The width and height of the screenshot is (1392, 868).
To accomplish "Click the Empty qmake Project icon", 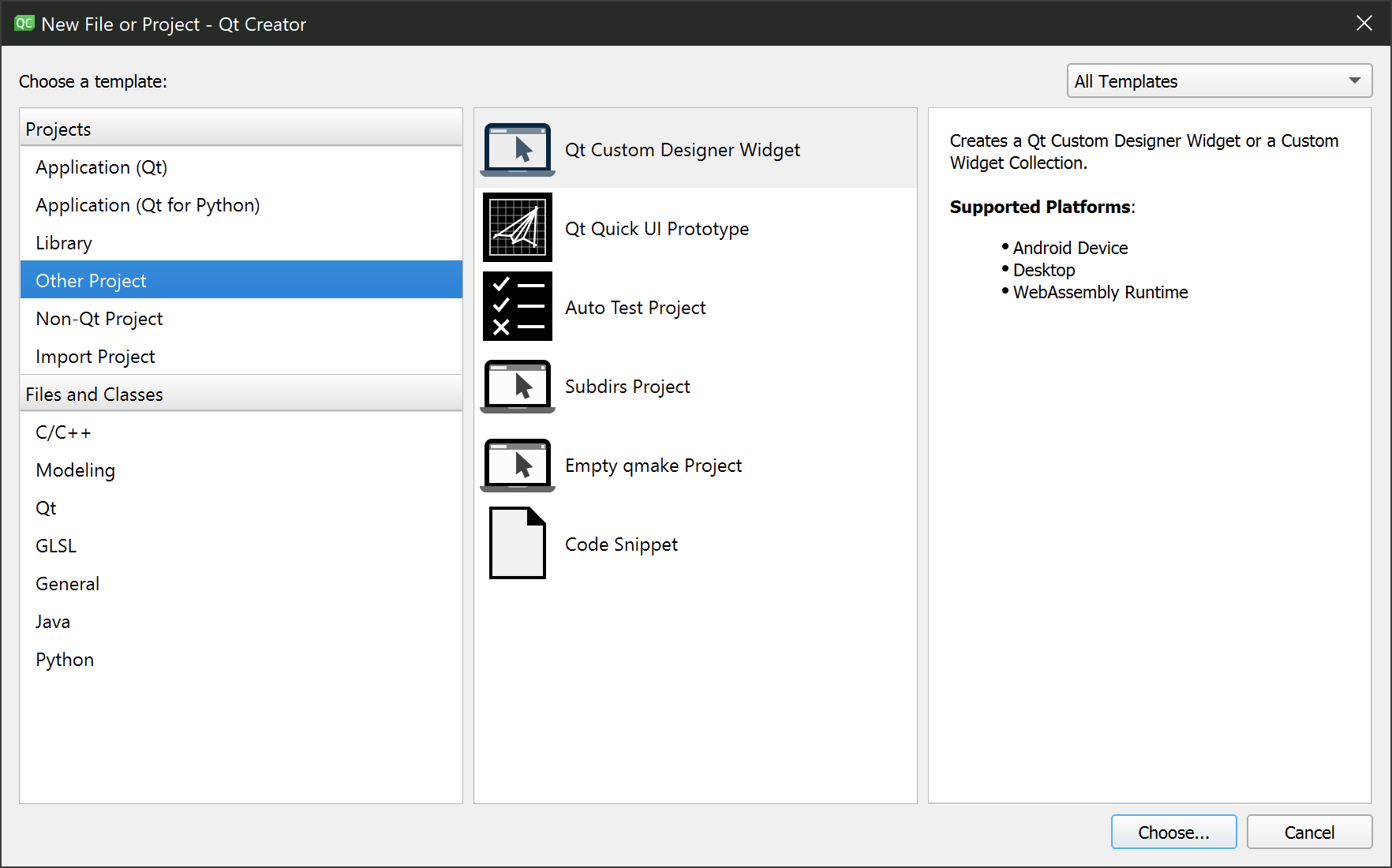I will (x=518, y=465).
